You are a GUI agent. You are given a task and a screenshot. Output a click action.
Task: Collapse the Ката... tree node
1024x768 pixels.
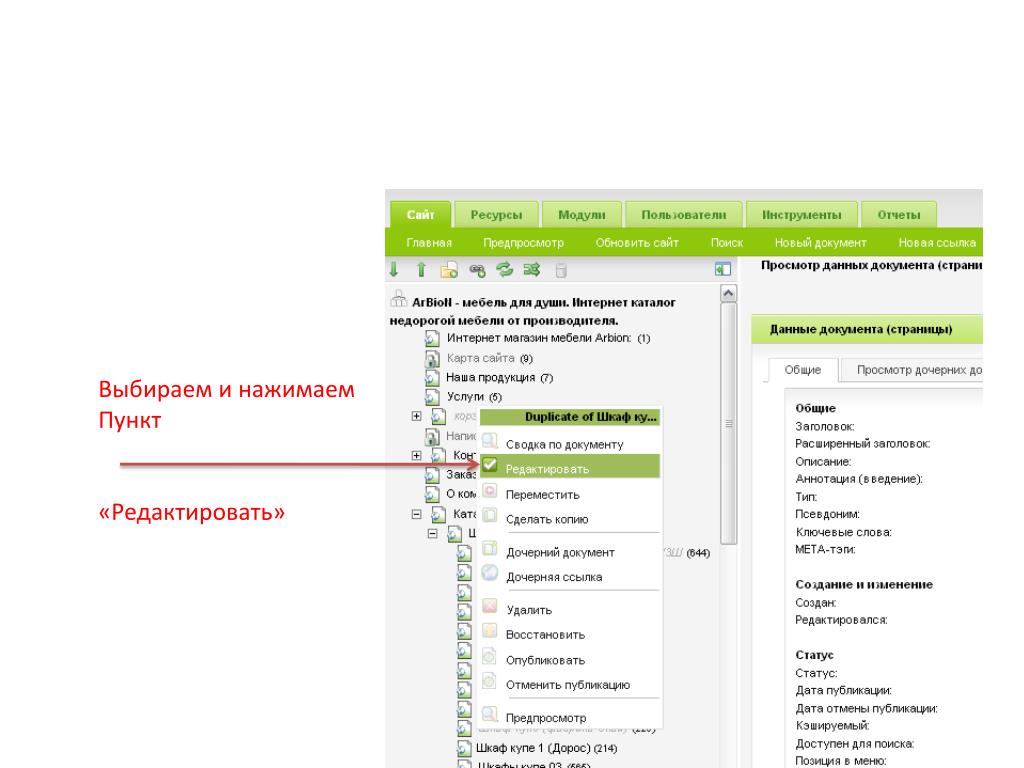[417, 514]
